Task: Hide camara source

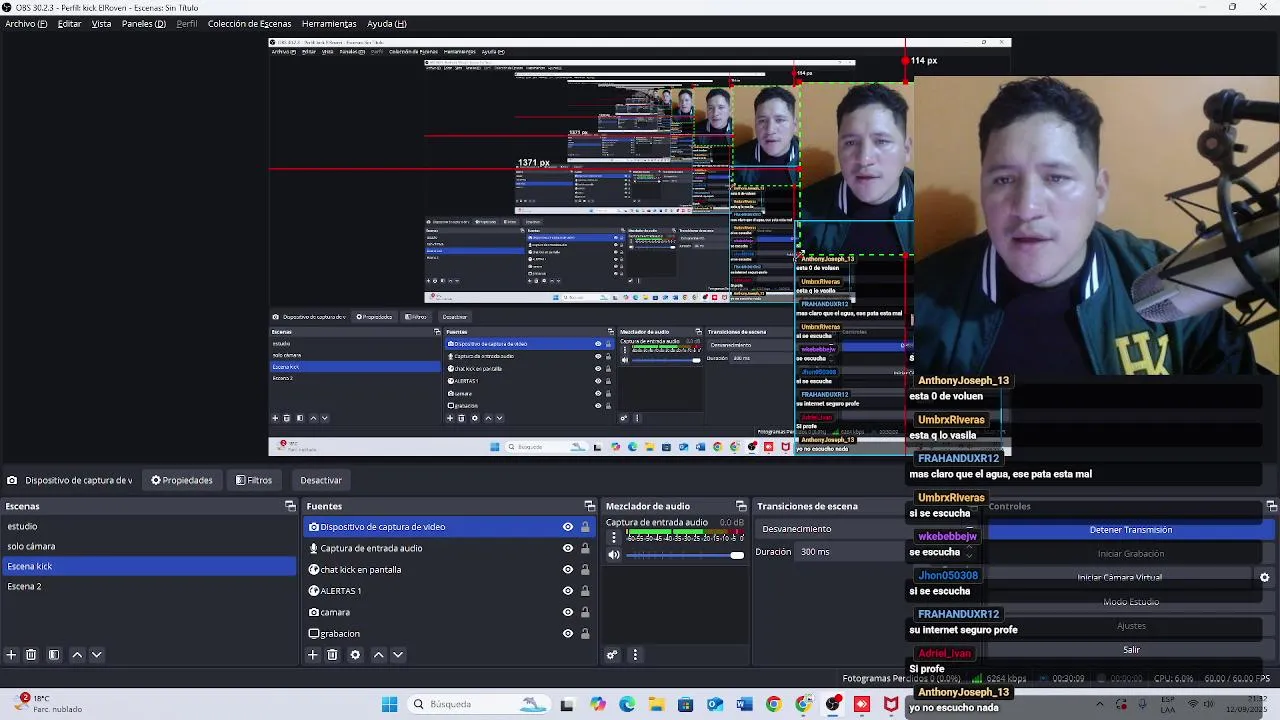Action: 568,612
